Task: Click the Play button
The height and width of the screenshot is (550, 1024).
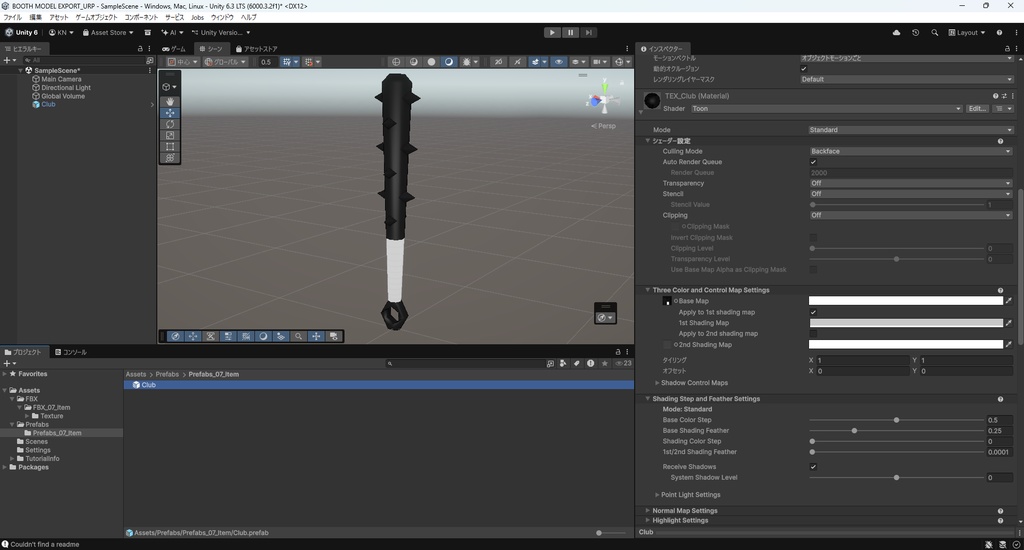Action: [552, 32]
